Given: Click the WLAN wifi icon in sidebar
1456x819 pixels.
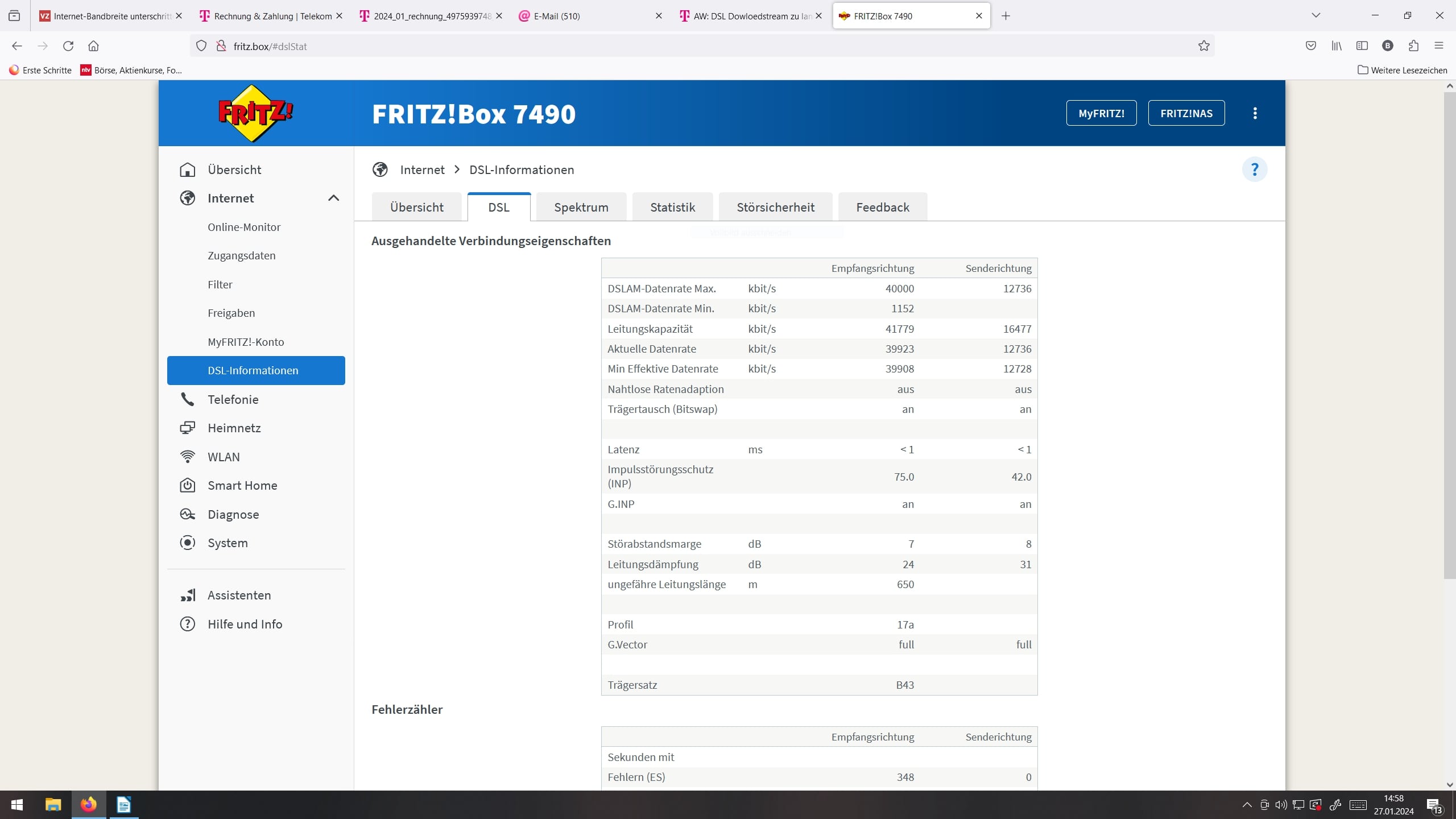Looking at the screenshot, I should pyautogui.click(x=187, y=457).
